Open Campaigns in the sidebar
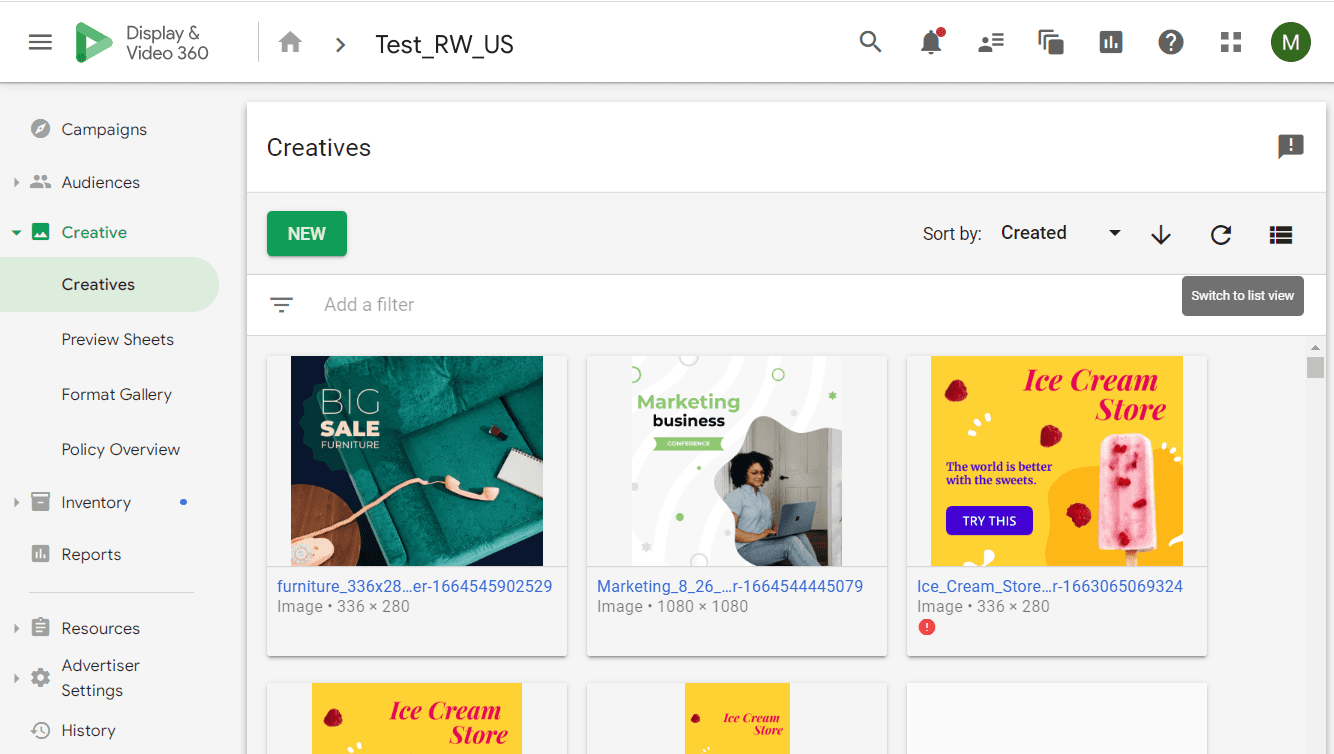The width and height of the screenshot is (1334, 754). pos(104,129)
